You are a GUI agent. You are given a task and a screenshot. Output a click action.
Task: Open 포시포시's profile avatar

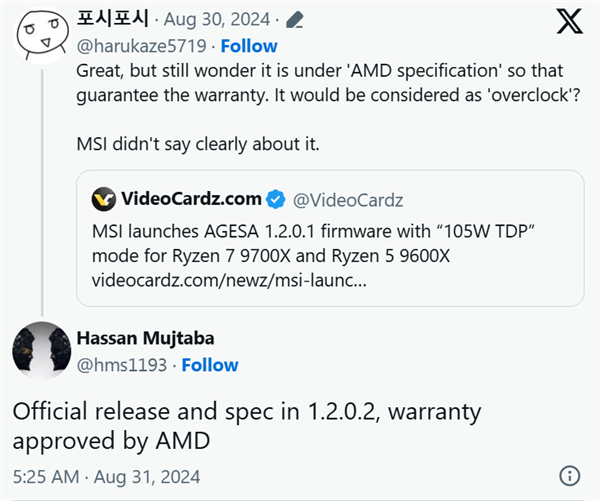38,34
